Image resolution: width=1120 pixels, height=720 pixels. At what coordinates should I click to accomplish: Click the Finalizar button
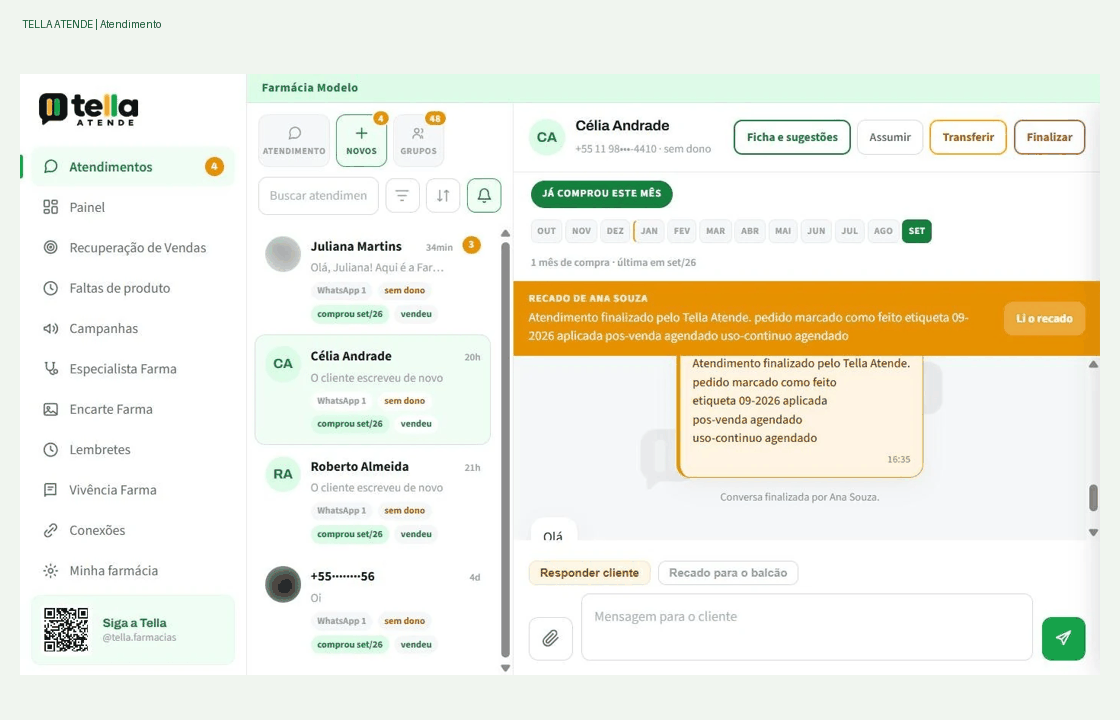(x=1049, y=137)
